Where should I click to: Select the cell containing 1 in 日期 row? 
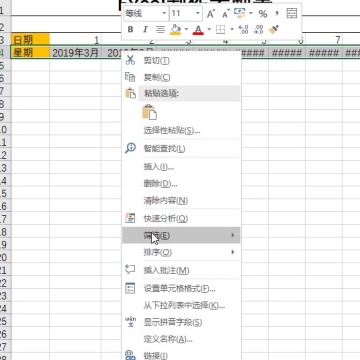pos(75,40)
